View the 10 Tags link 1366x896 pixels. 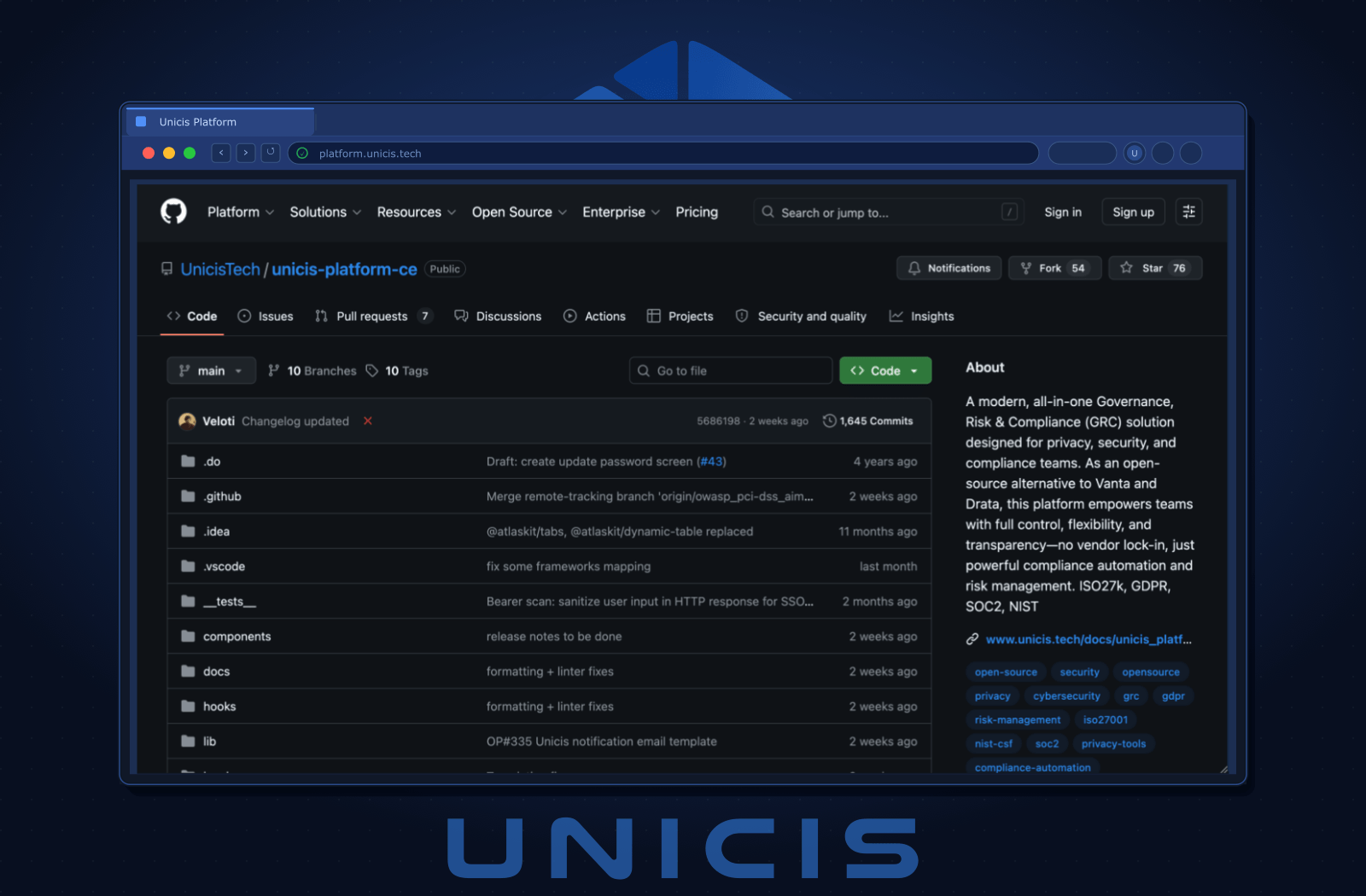click(397, 370)
